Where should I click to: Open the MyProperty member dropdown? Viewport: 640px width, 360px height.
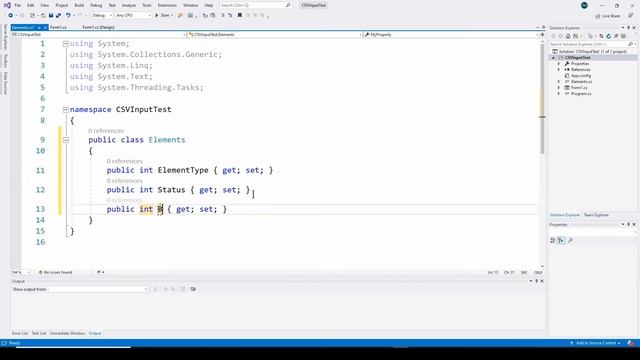tap(451, 35)
